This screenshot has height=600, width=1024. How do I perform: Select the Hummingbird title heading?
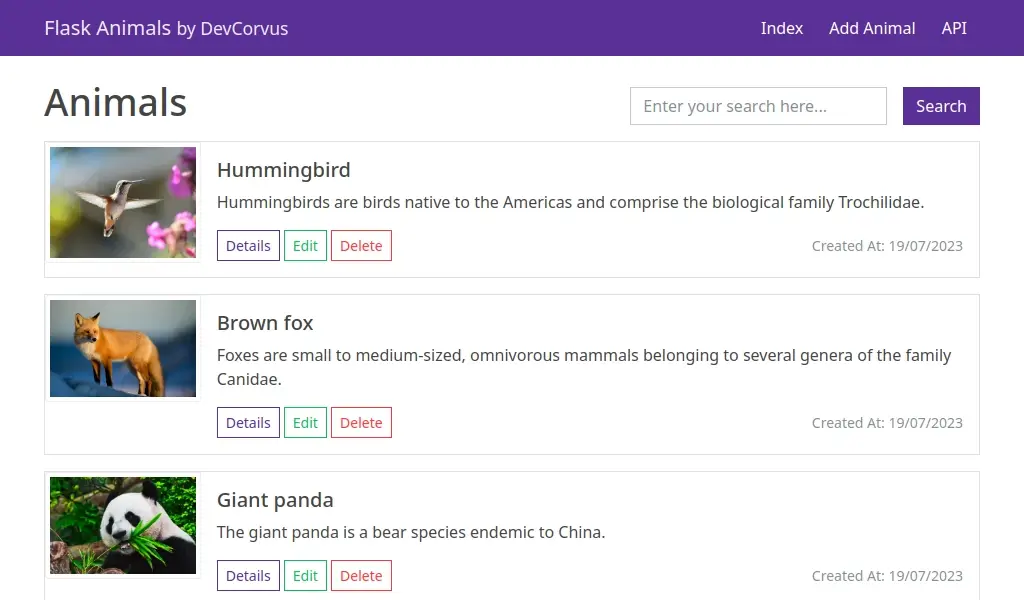tap(283, 170)
